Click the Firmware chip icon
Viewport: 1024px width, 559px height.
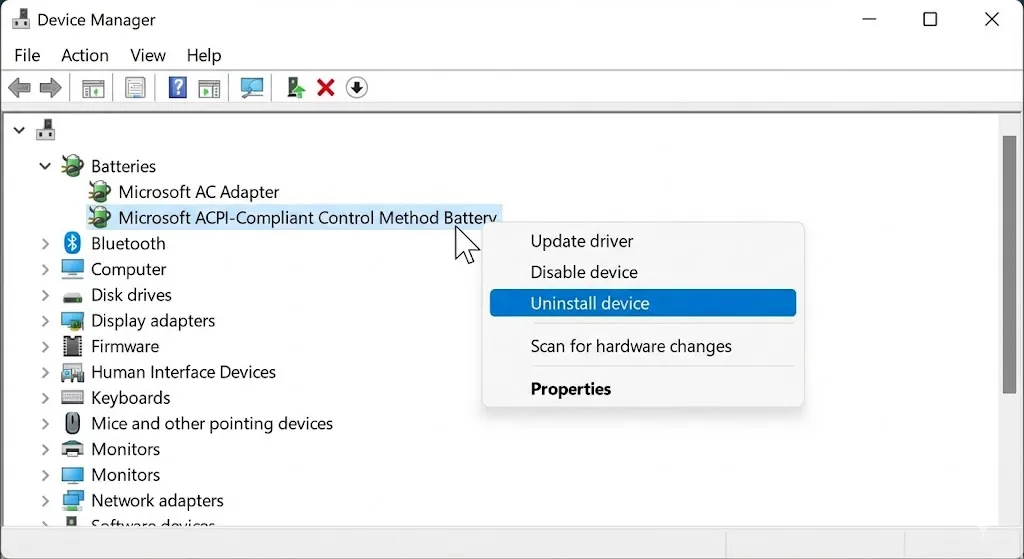(72, 346)
